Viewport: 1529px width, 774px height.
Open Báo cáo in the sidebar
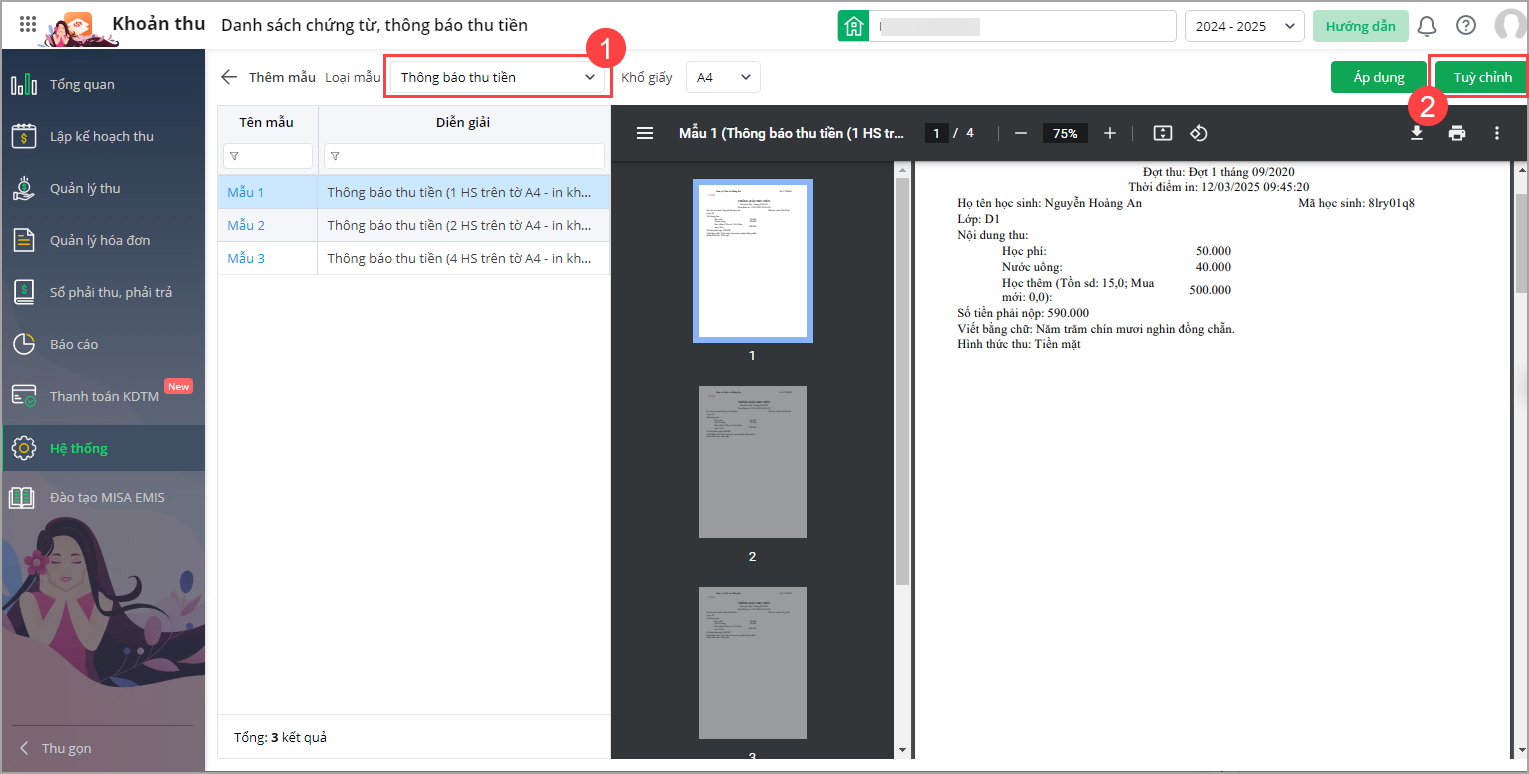[102, 344]
